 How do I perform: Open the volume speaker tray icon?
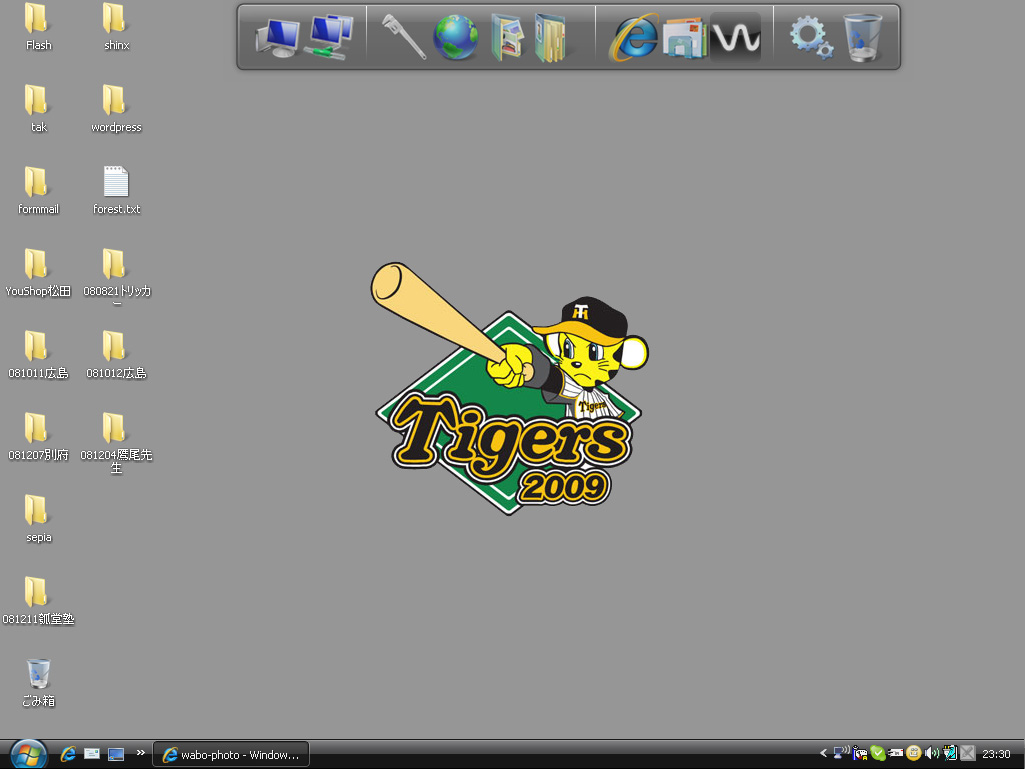pos(932,754)
